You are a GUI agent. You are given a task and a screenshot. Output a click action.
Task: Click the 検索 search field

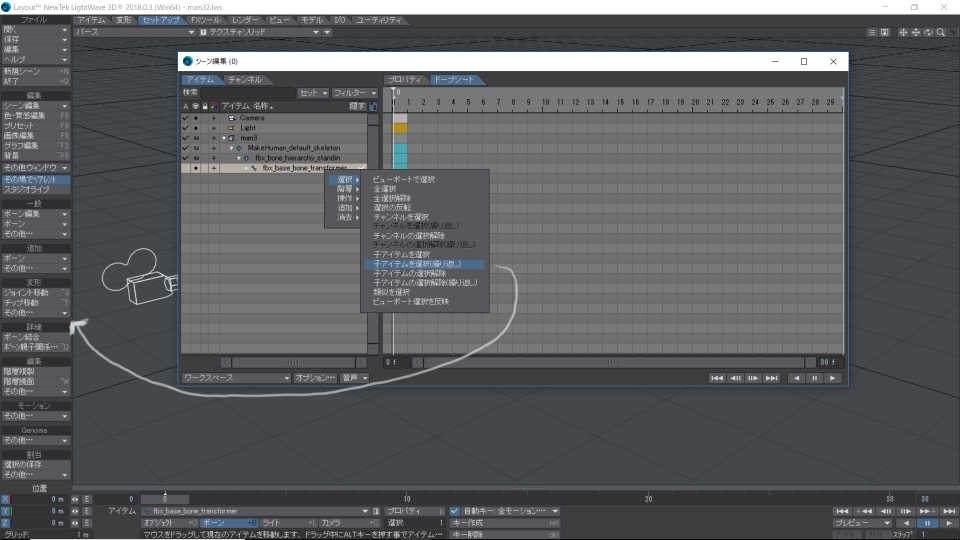pyautogui.click(x=247, y=92)
